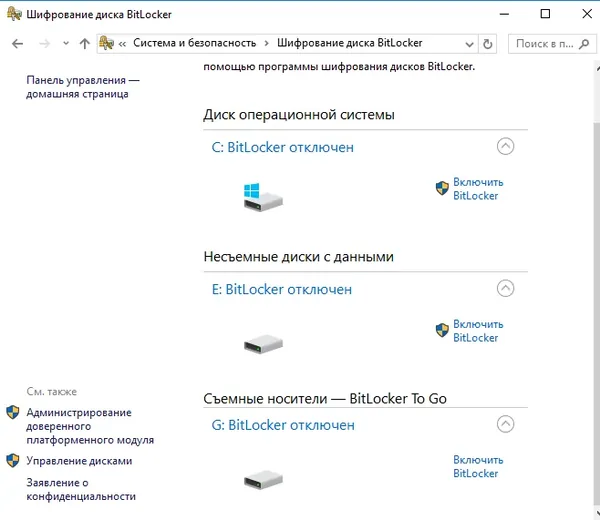Image resolution: width=600 pixels, height=520 pixels.
Task: Go up one level with up arrow
Action: coord(84,44)
